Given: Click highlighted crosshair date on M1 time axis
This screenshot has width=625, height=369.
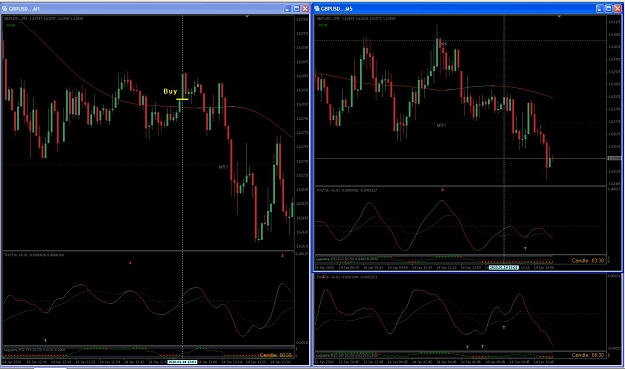Looking at the screenshot, I should (182, 362).
